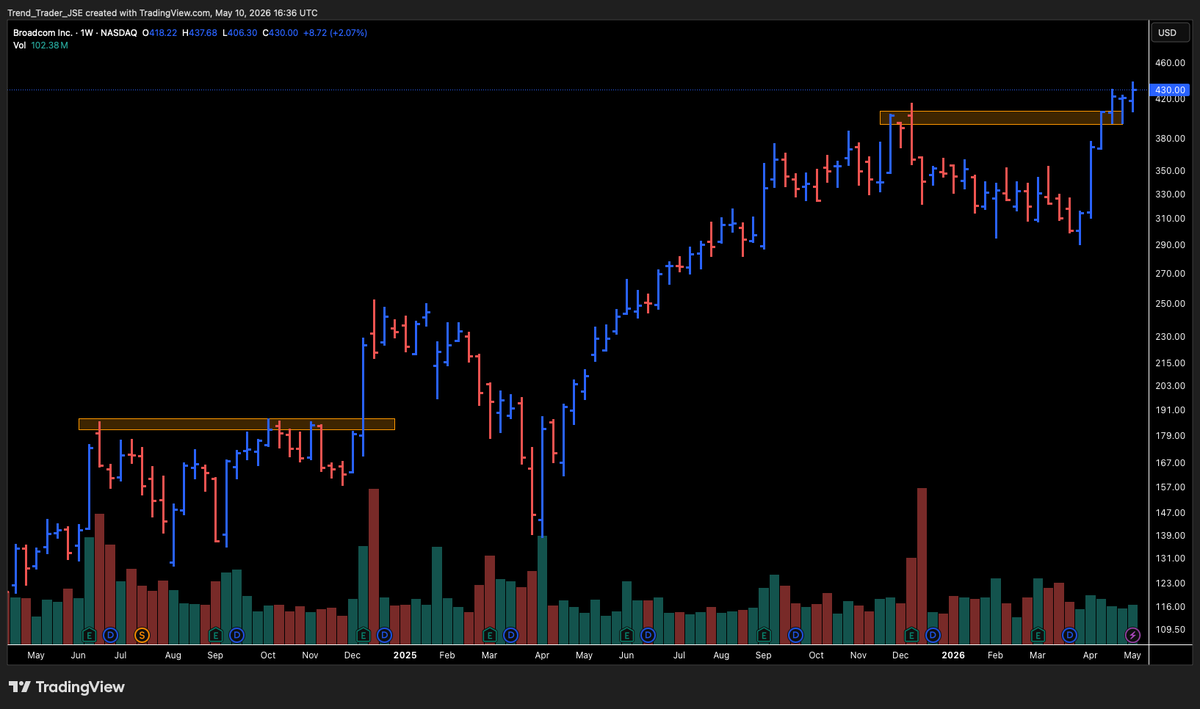Click the earnings marker near June 2024
1200x709 pixels.
[x=89, y=634]
